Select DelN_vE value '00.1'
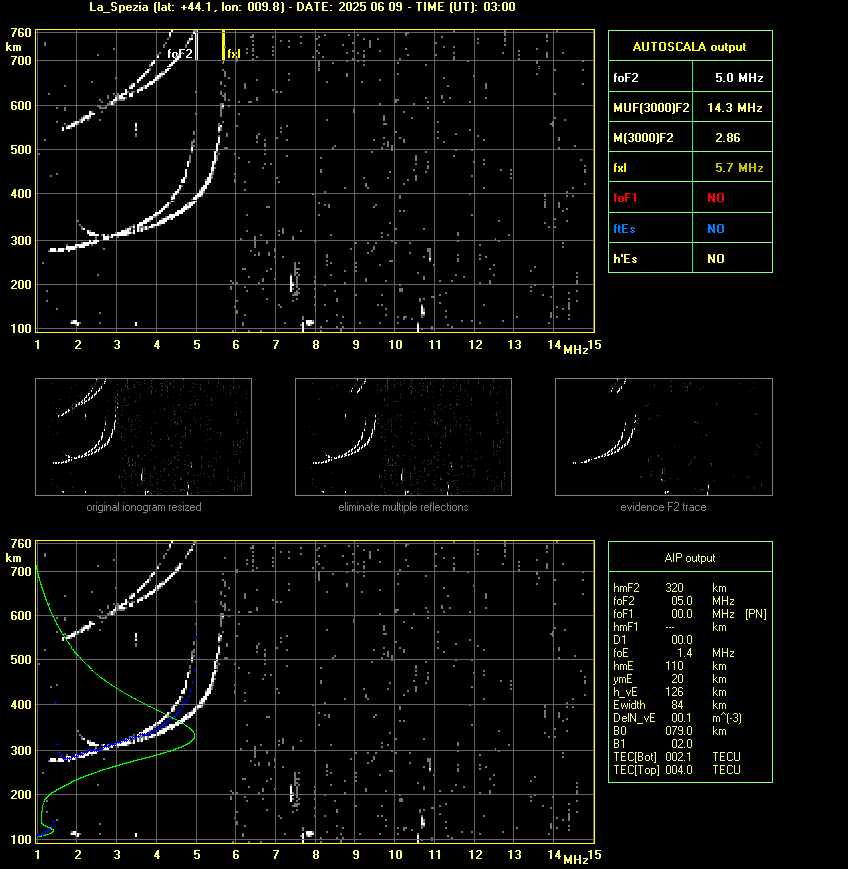Screen dimensions: 848x869 point(682,718)
